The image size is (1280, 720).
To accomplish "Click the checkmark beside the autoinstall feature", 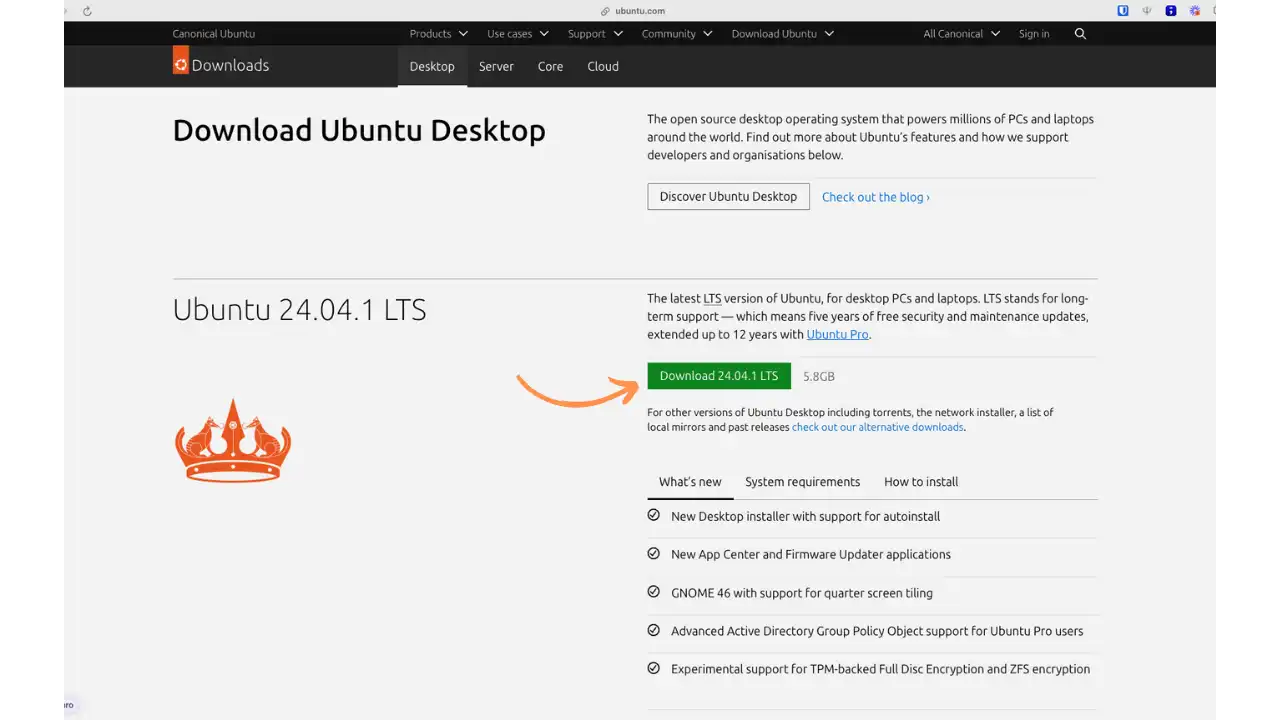I will click(654, 515).
